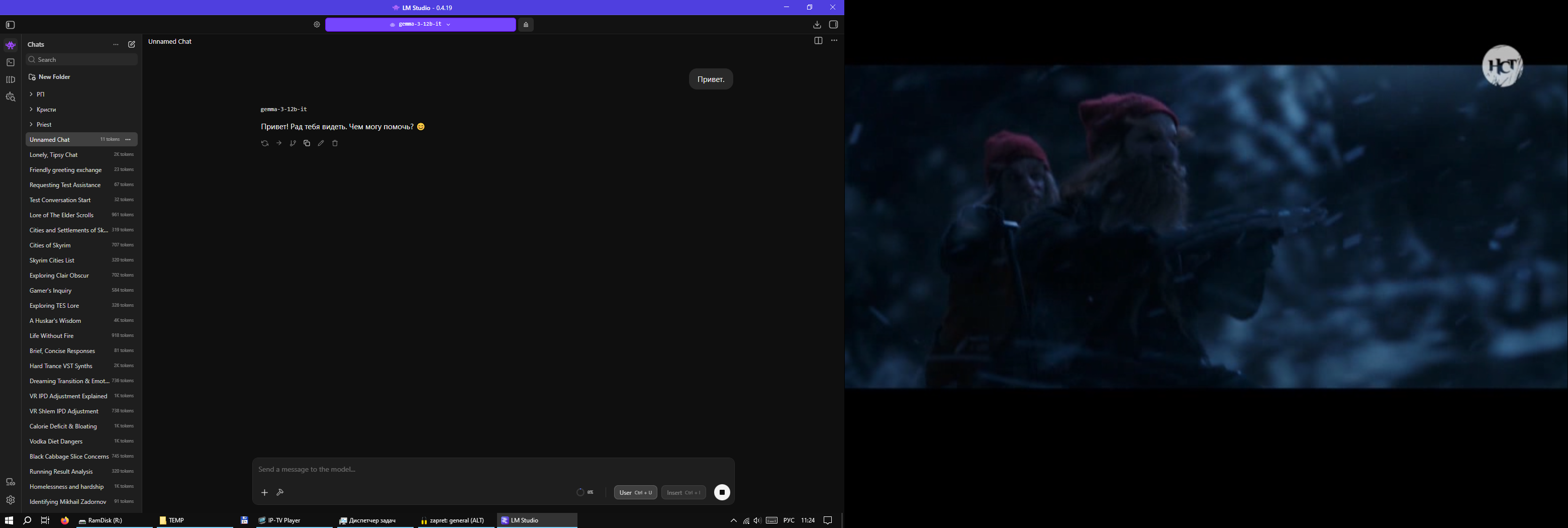The height and width of the screenshot is (528, 1568).
Task: Toggle the right sidebar panel
Action: pyautogui.click(x=833, y=25)
